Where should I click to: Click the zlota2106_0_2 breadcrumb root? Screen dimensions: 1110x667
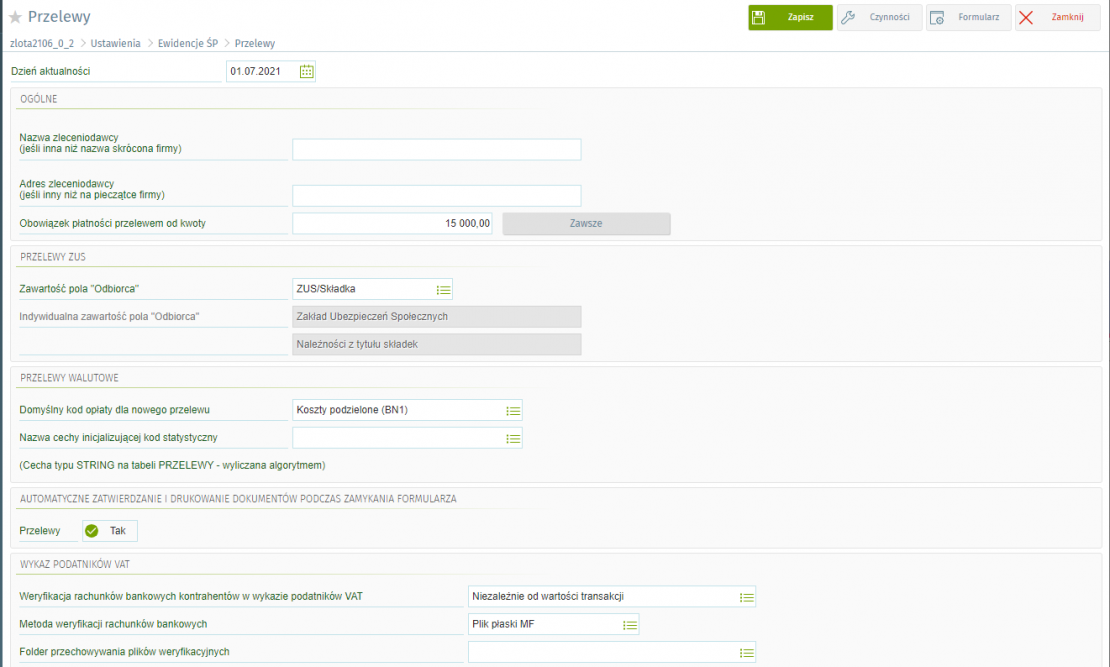point(42,44)
